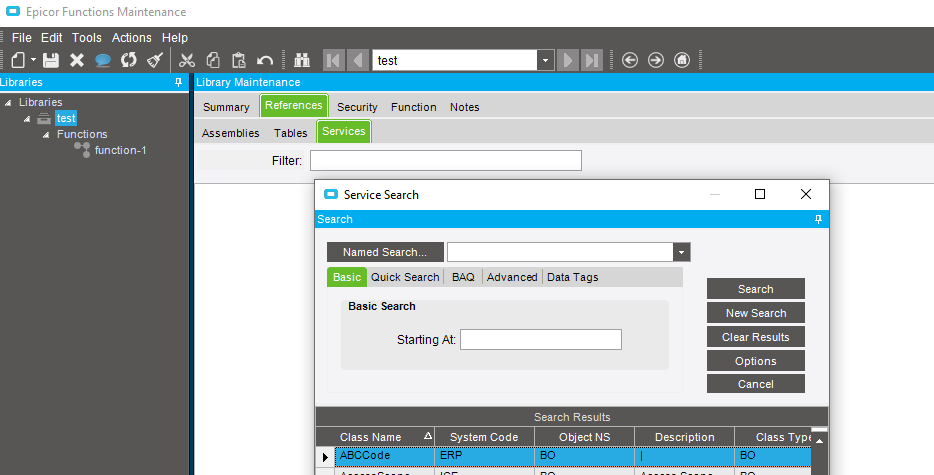The height and width of the screenshot is (475, 934).
Task: Click the Clear Results button
Action: pyautogui.click(x=755, y=337)
